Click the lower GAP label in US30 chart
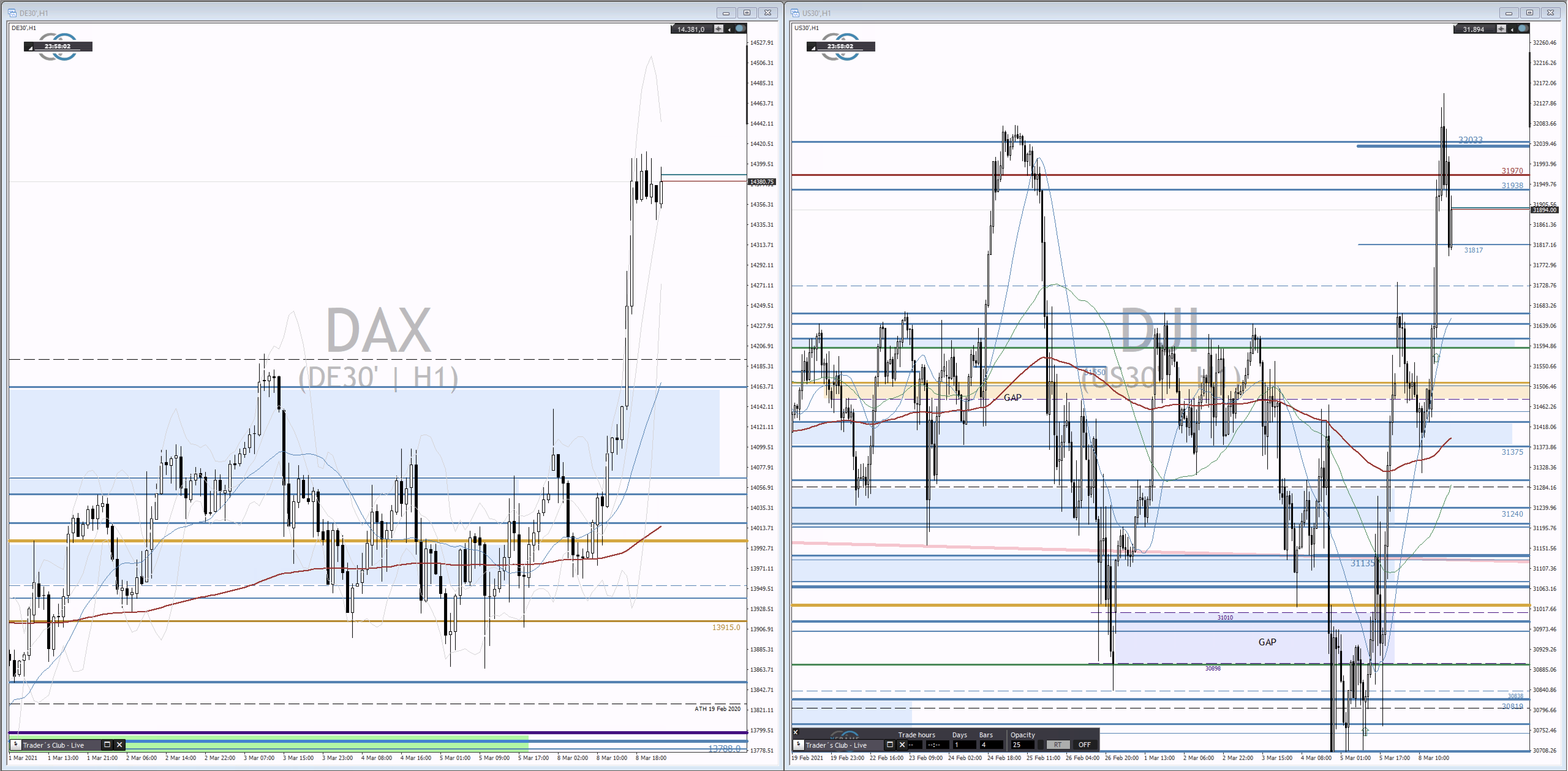The image size is (1568, 771). 1267,642
